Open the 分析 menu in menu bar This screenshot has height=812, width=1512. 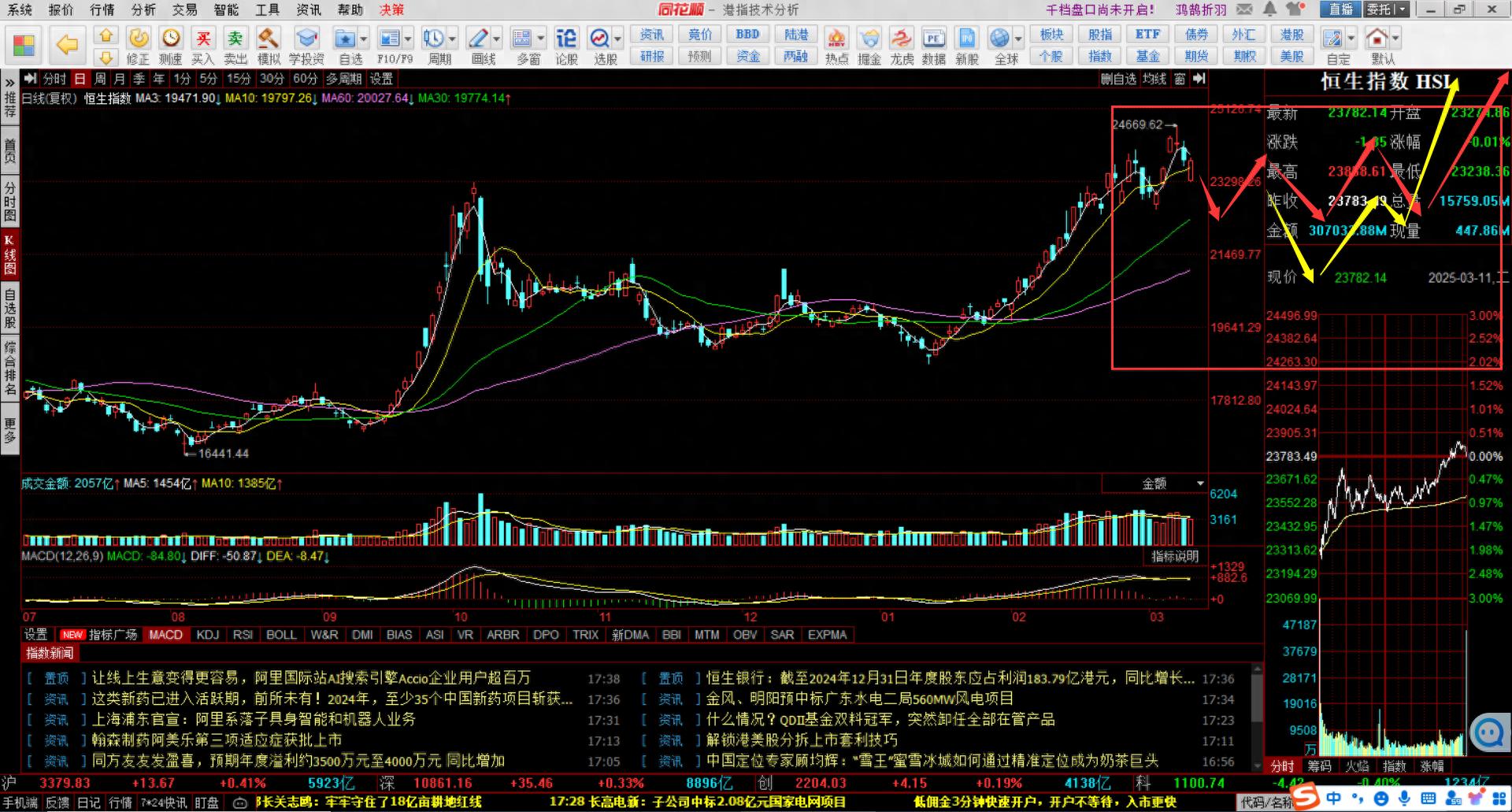click(x=143, y=9)
